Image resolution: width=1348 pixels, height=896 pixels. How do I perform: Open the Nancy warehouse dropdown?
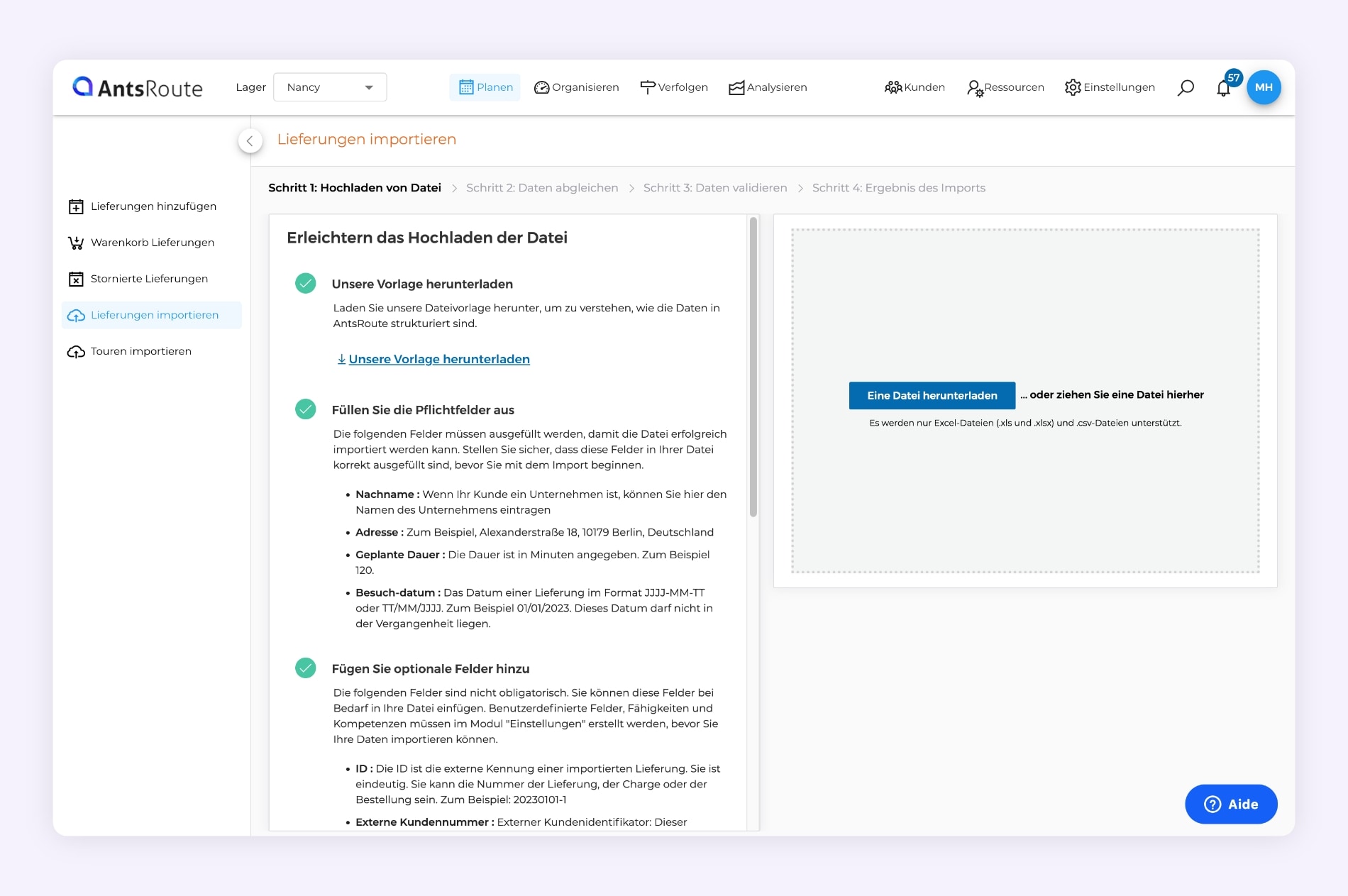coord(330,87)
